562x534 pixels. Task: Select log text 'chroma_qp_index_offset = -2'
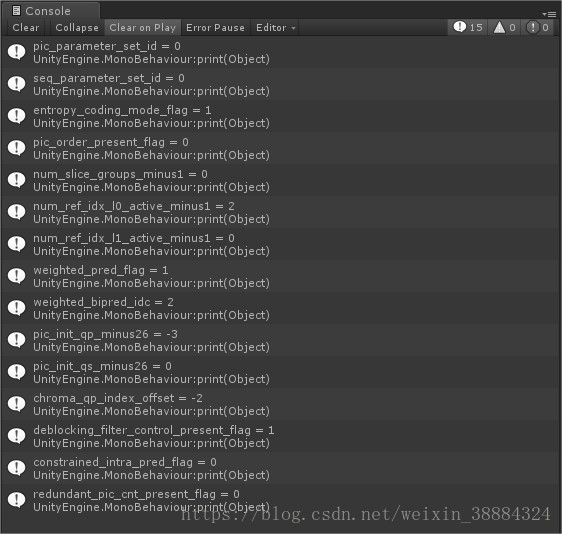[118, 398]
